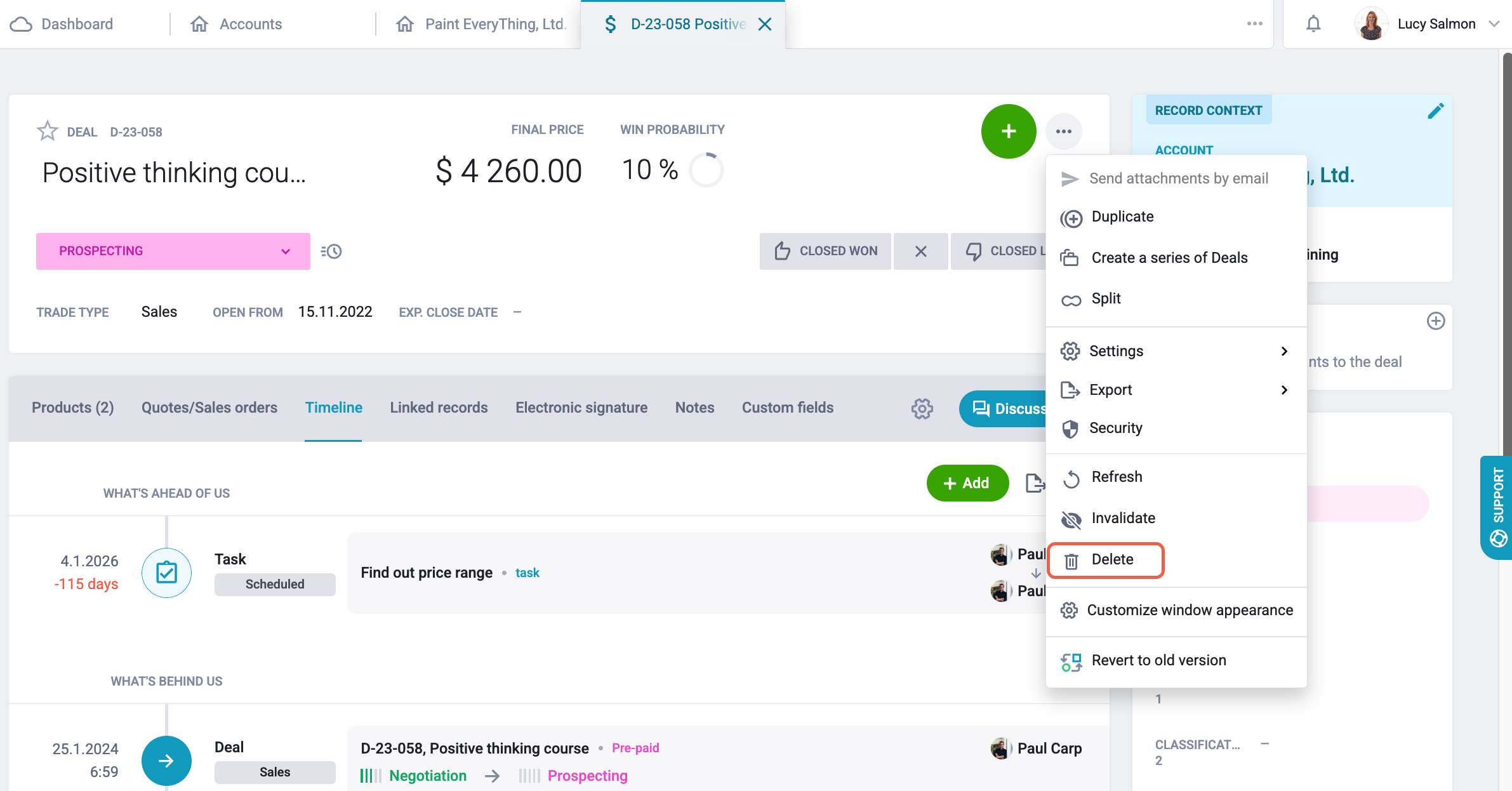The width and height of the screenshot is (1512, 791).
Task: Open the three-dots more actions button in deal header
Action: [x=1063, y=131]
